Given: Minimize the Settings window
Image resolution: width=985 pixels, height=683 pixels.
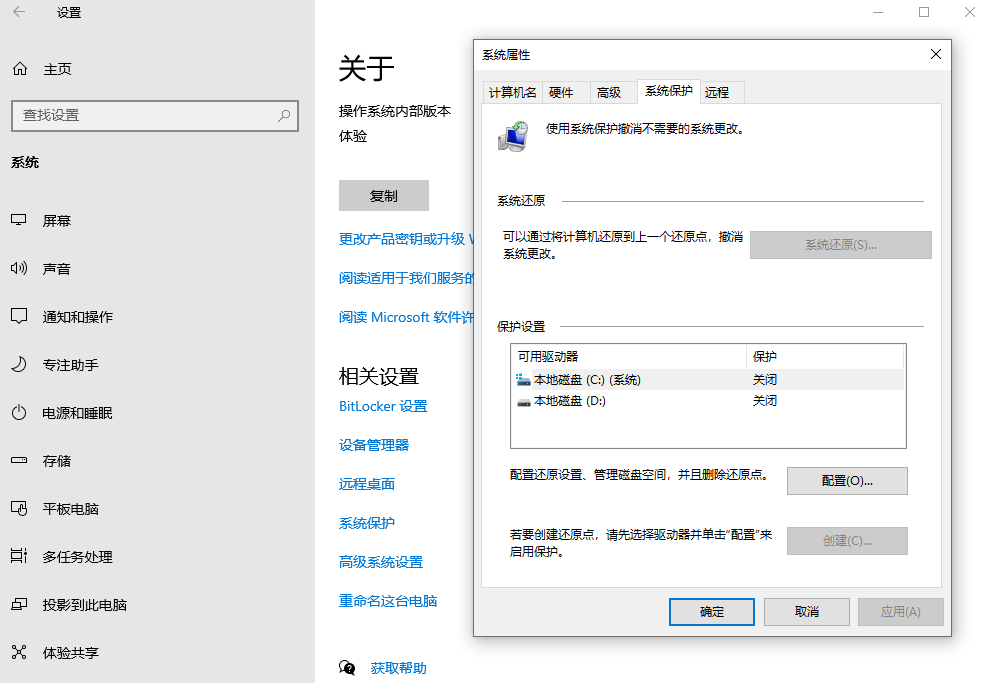Looking at the screenshot, I should point(878,12).
